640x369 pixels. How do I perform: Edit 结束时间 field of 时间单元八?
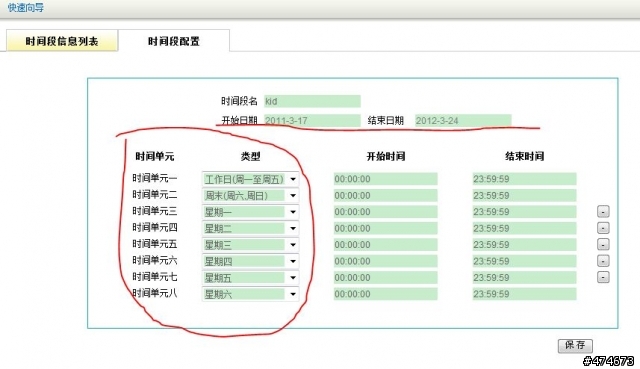tap(524, 294)
